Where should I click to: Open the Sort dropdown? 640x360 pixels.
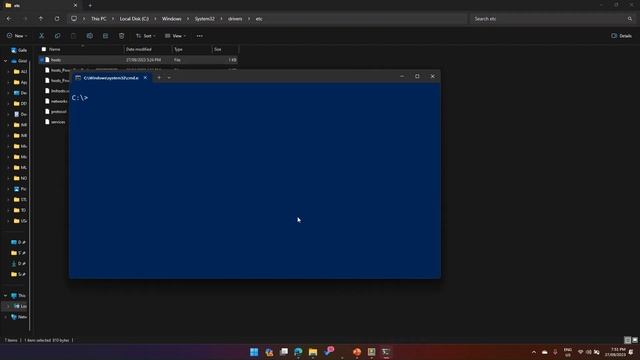coord(145,36)
